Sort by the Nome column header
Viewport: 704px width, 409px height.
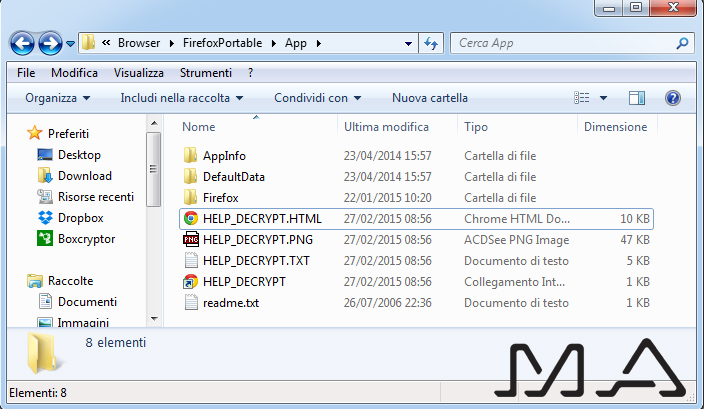[198, 127]
